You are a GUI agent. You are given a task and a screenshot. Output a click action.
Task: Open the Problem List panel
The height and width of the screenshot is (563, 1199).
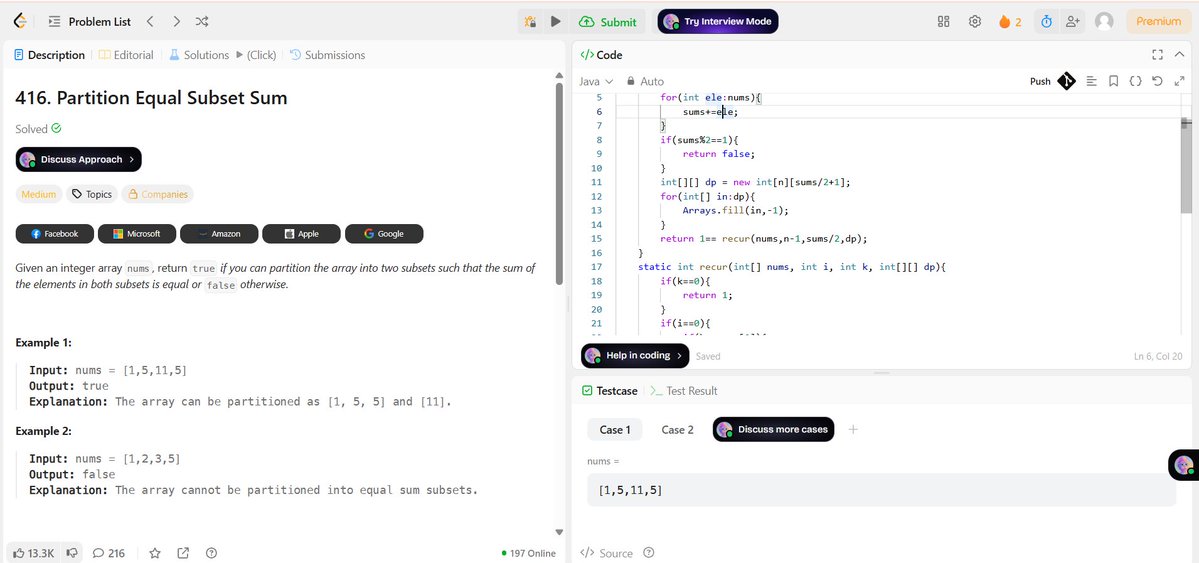(x=89, y=21)
